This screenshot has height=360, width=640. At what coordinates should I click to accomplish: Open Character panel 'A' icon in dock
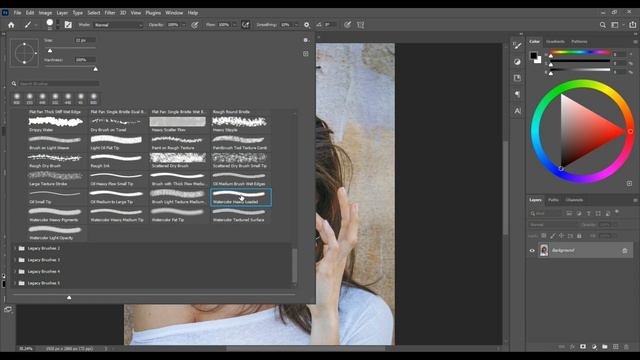coord(517,111)
